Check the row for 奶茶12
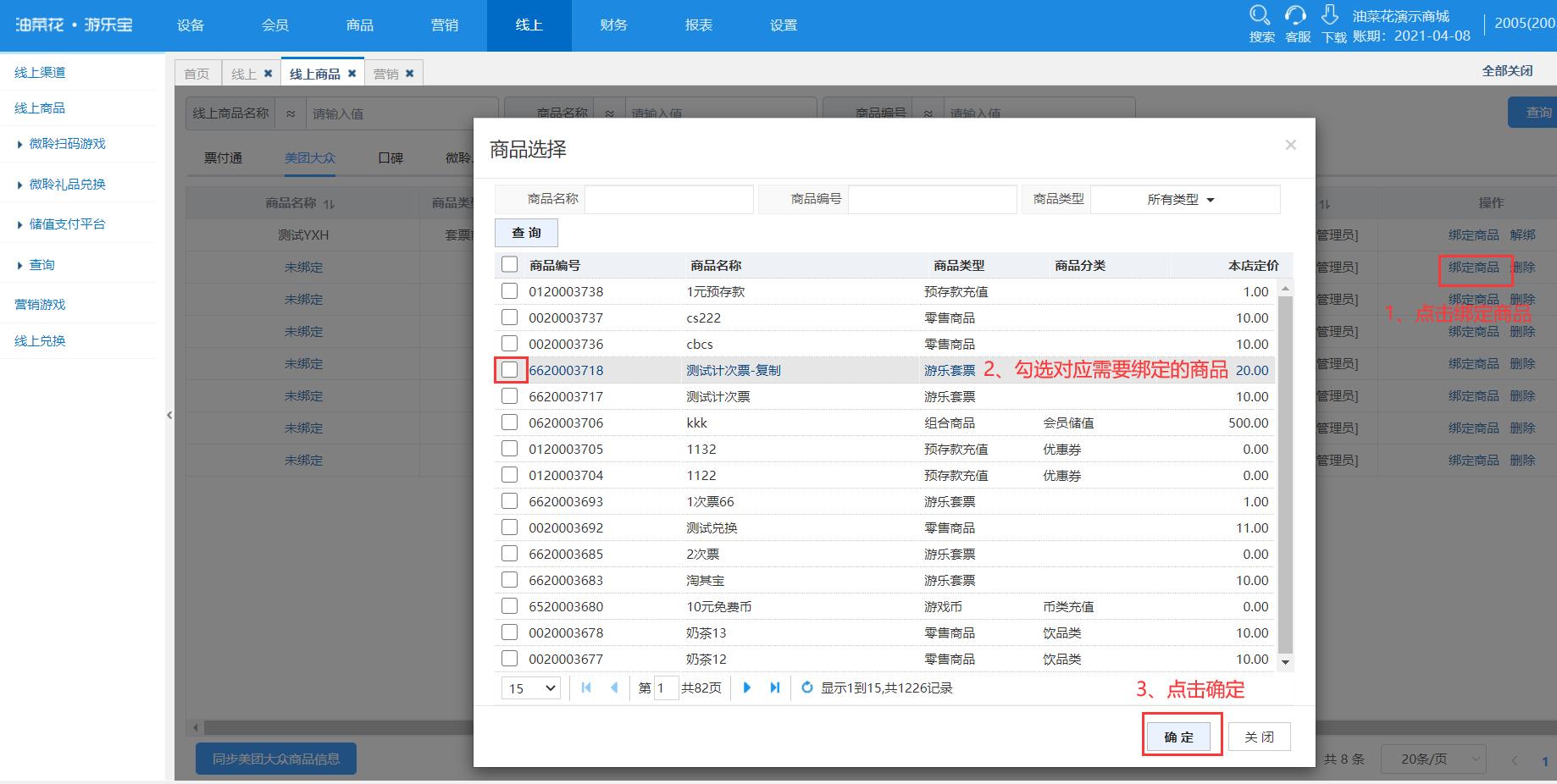The height and width of the screenshot is (784, 1557). [x=509, y=658]
